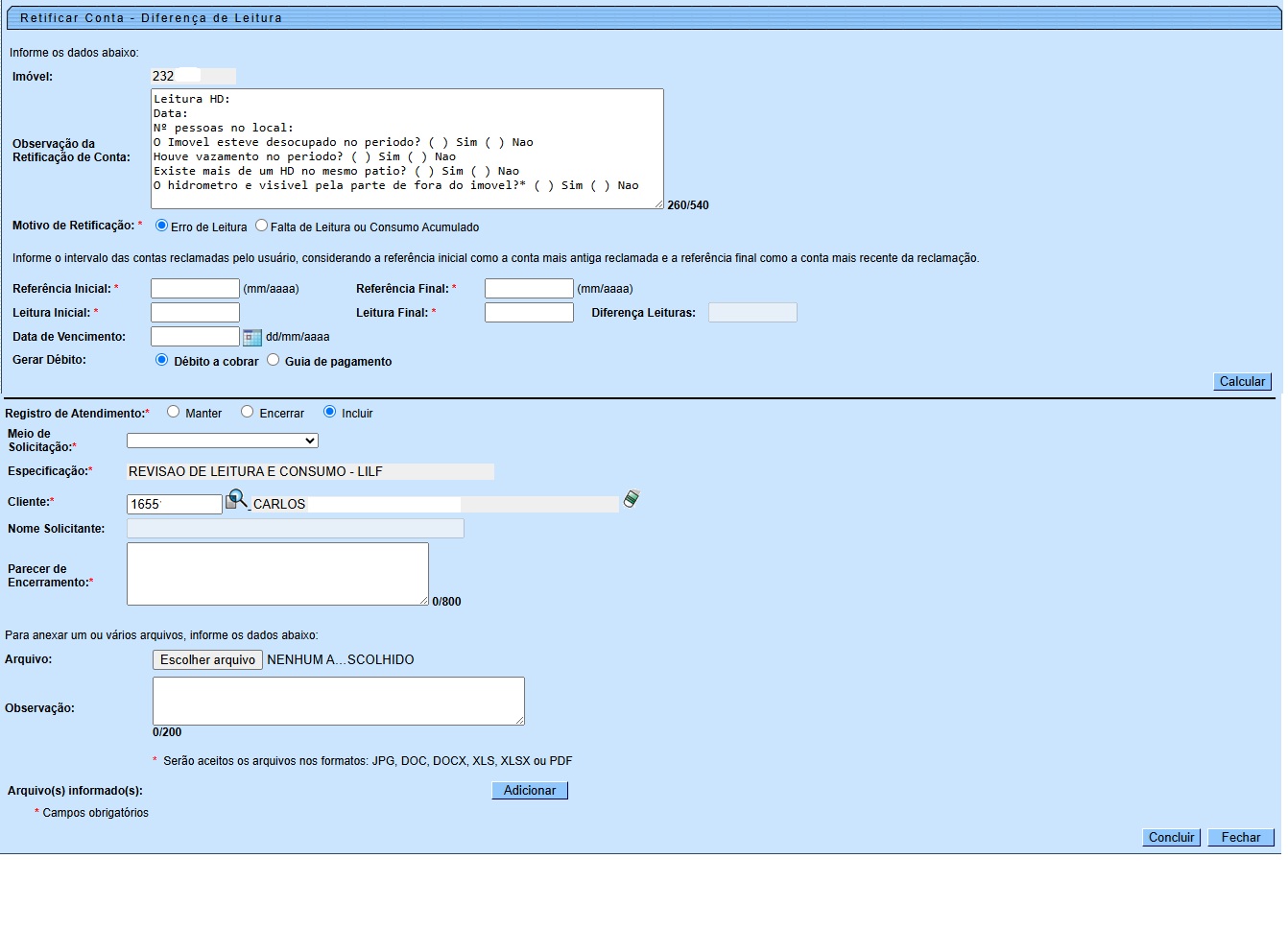Click the file Observação text area

click(339, 701)
